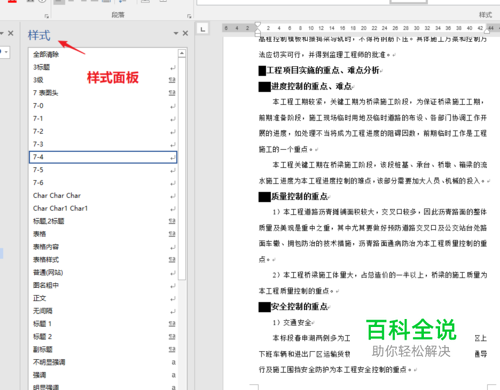Apply the 3标题 style
The image size is (500, 390).
(x=103, y=67)
